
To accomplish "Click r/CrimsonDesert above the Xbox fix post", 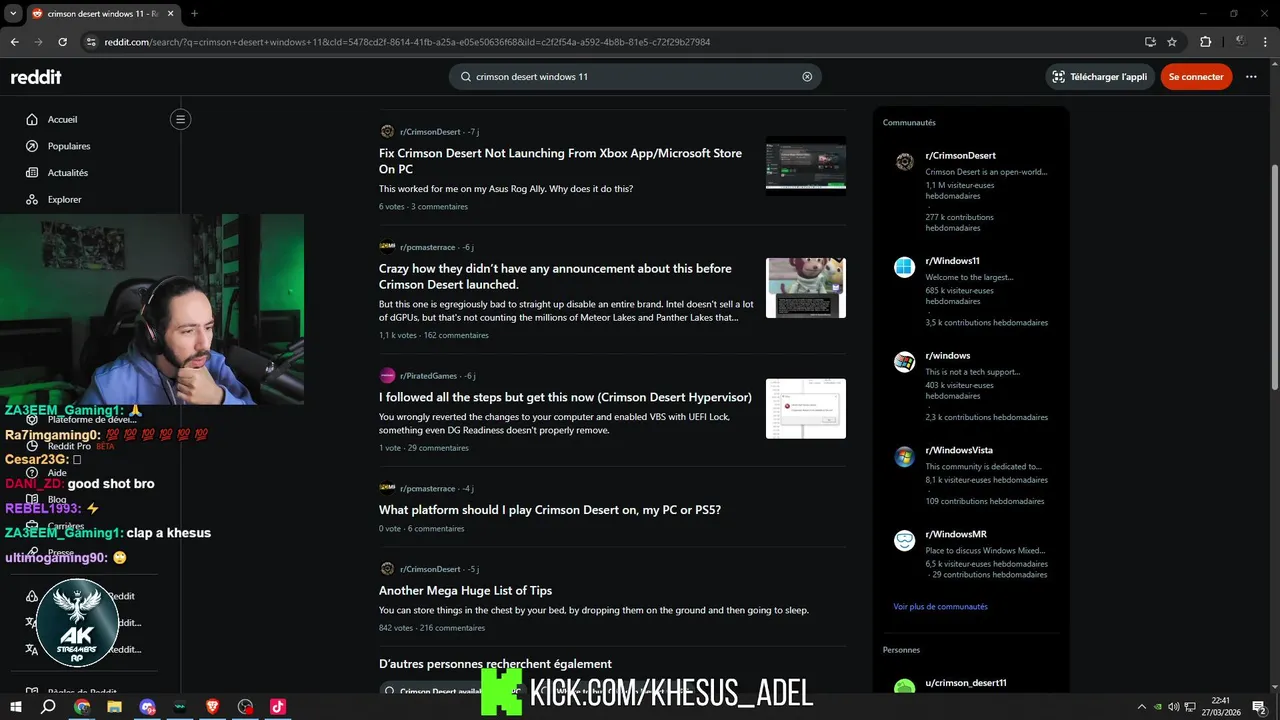I will tap(430, 132).
